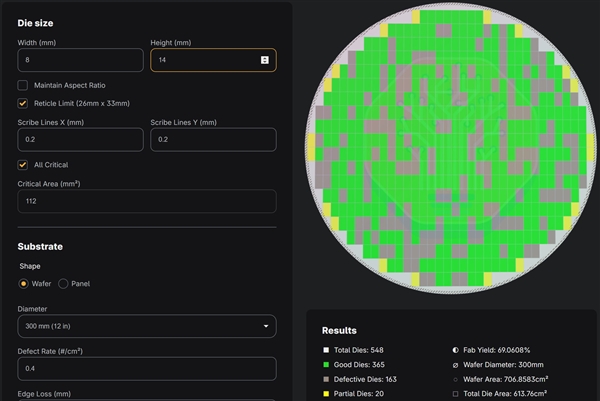
Task: Click the Fab Yield half-circle icon
Action: (455, 350)
